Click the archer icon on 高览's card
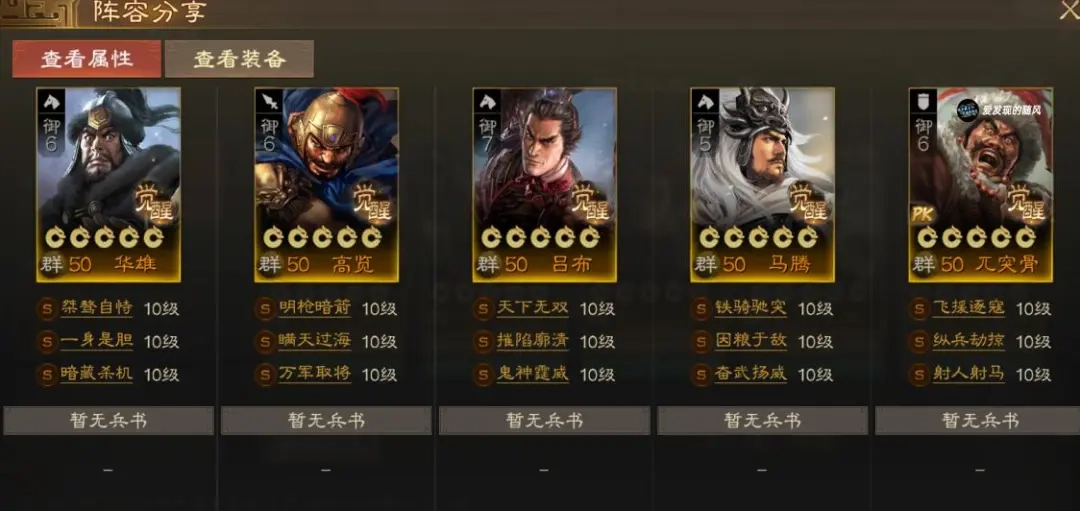Viewport: 1080px width, 511px height. coord(269,102)
